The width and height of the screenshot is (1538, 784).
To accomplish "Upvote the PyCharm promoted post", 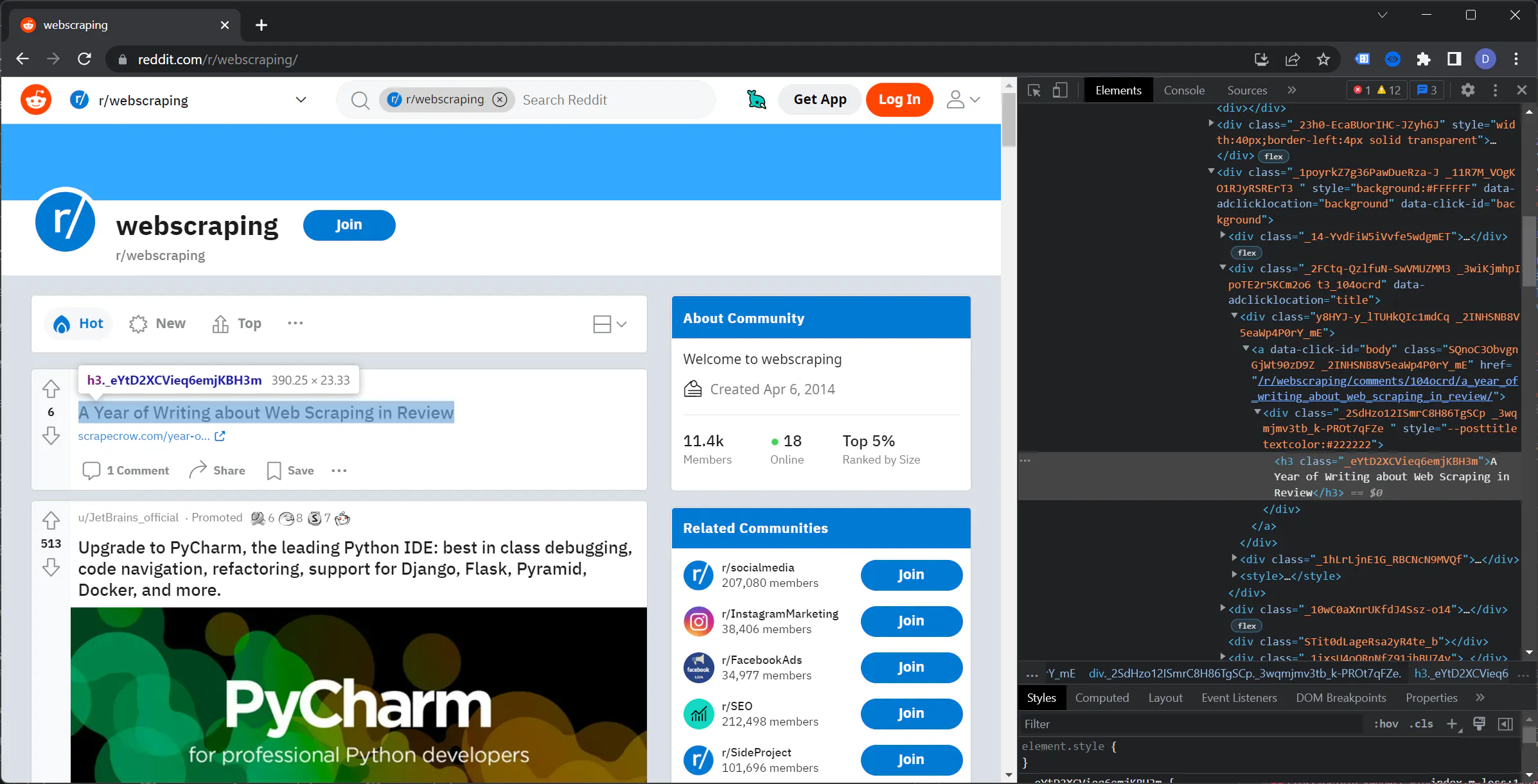I will point(51,520).
